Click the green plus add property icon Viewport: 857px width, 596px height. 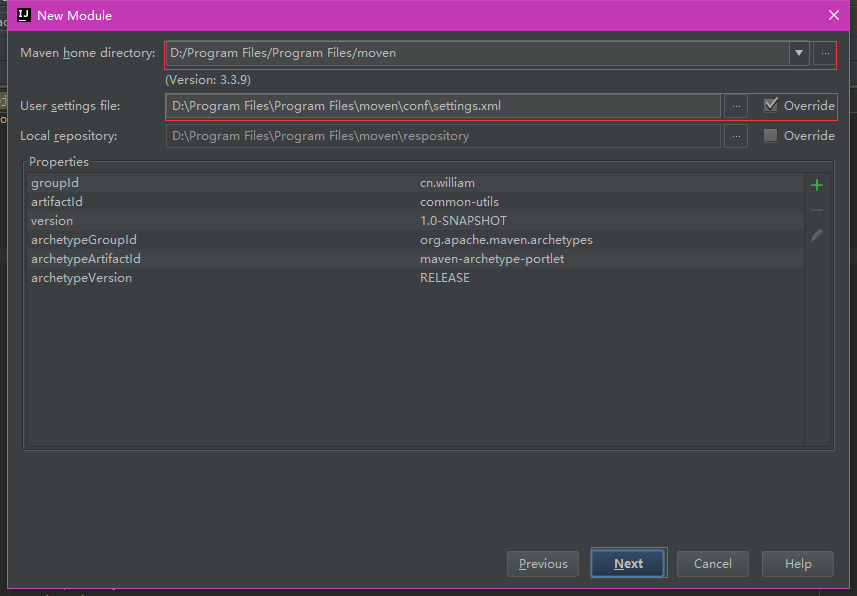click(817, 185)
